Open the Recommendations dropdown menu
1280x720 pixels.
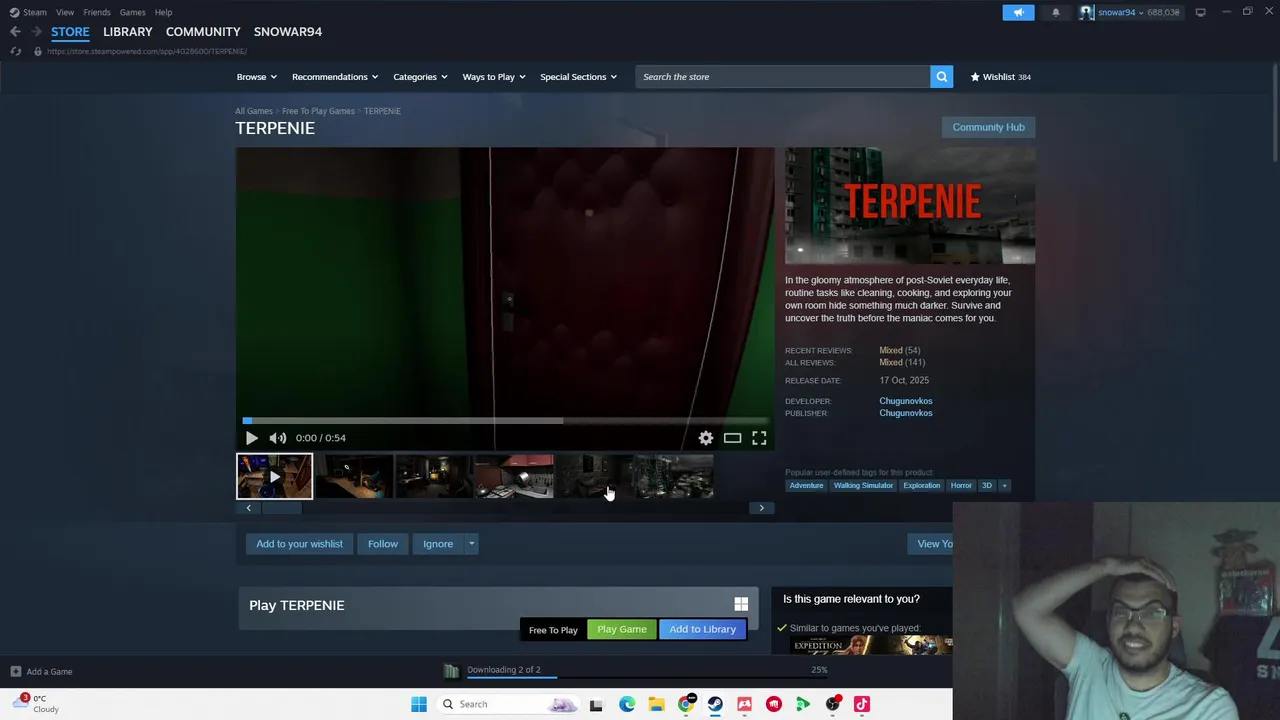tap(335, 77)
